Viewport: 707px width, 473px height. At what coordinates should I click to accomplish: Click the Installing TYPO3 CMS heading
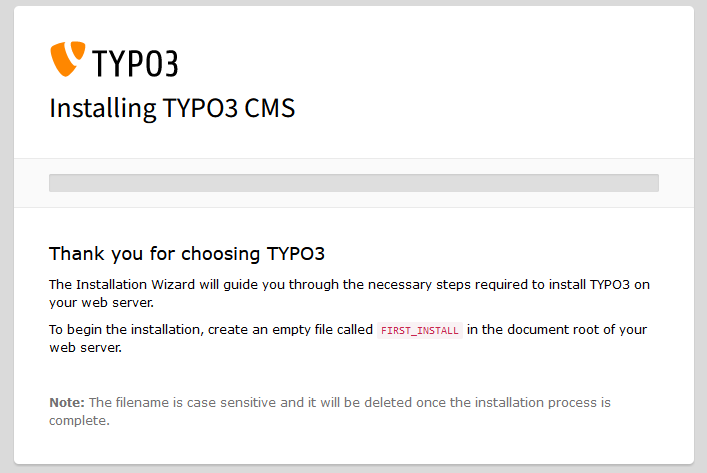click(172, 108)
